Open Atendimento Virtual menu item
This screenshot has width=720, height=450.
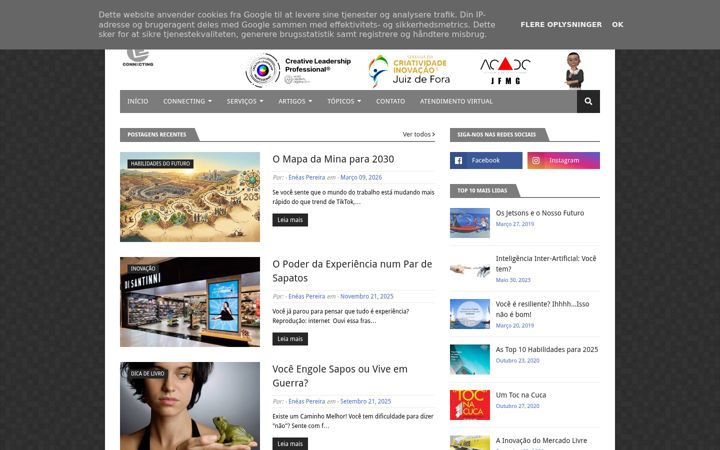pos(456,101)
